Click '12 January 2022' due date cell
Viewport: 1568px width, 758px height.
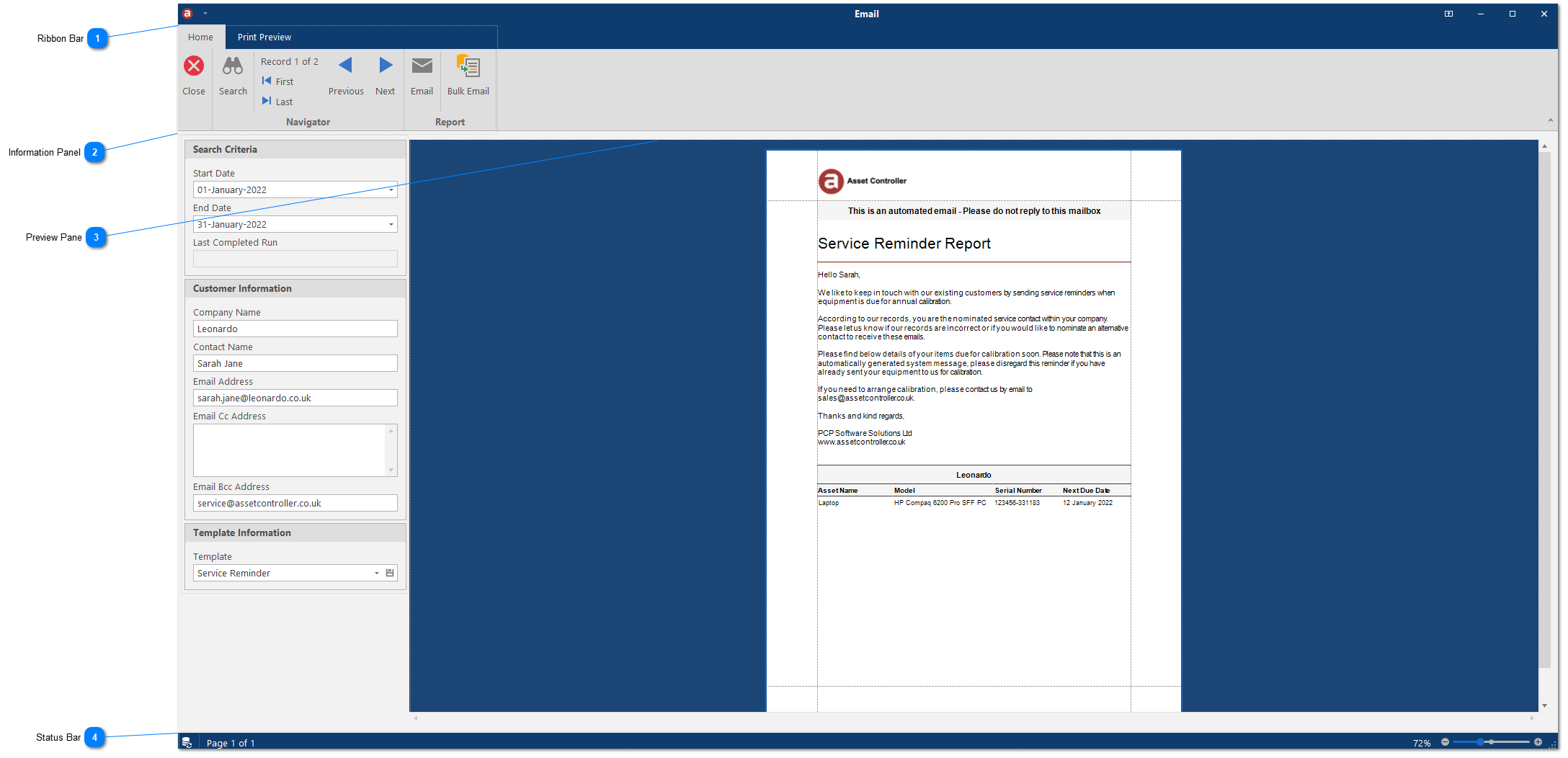tap(1087, 503)
